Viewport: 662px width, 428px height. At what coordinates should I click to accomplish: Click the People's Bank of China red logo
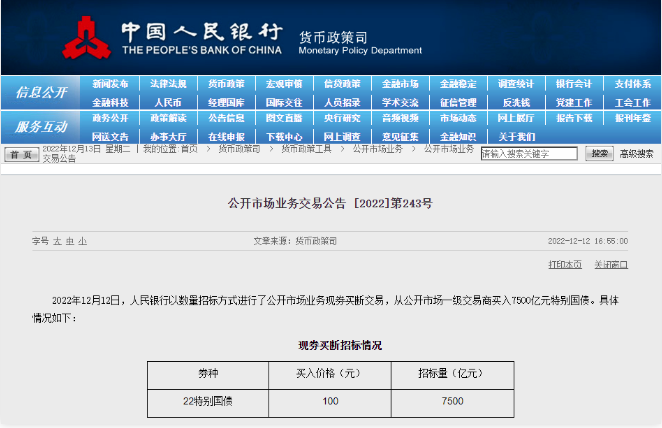87,38
